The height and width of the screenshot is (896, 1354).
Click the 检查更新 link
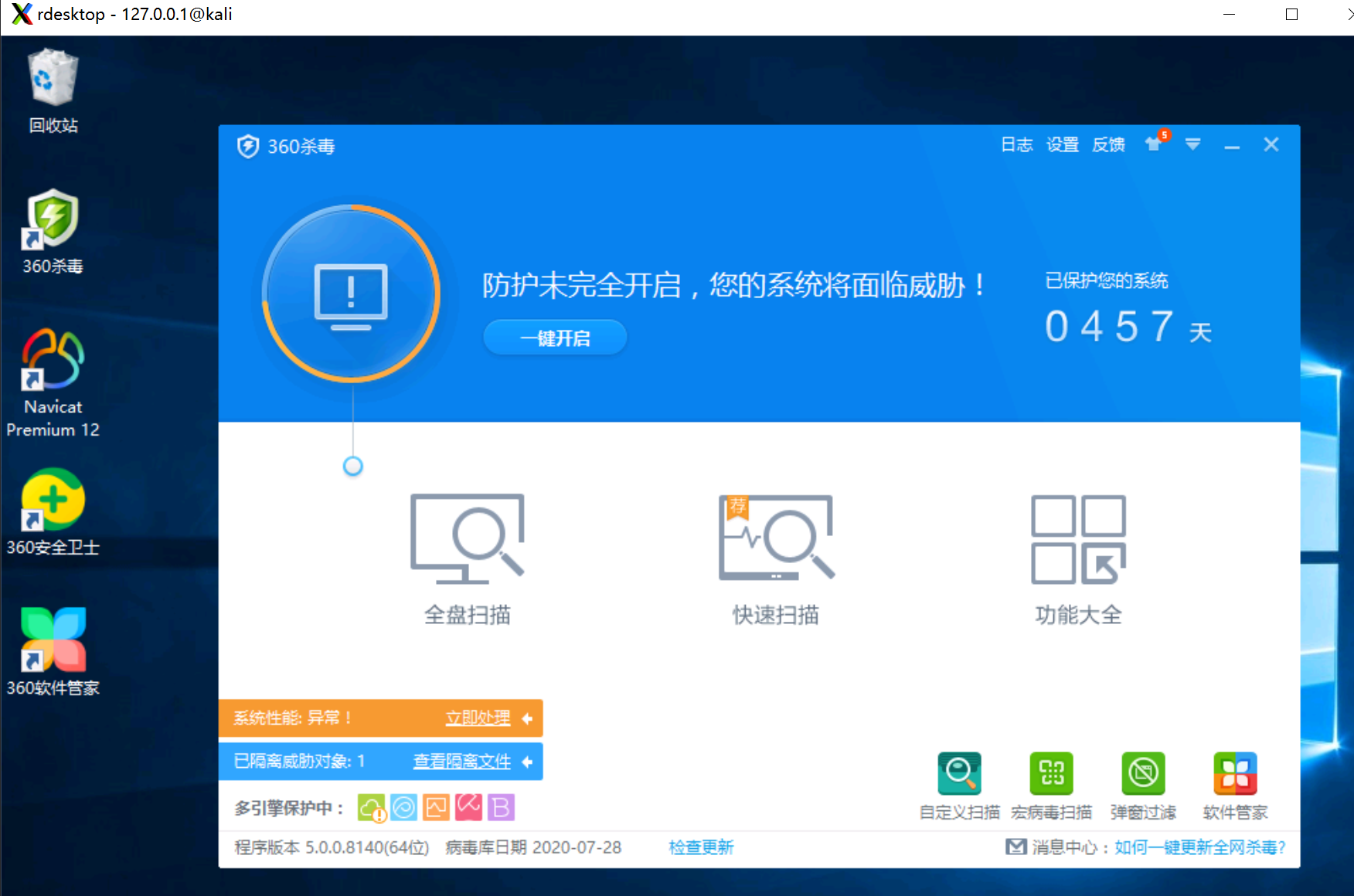coord(701,847)
